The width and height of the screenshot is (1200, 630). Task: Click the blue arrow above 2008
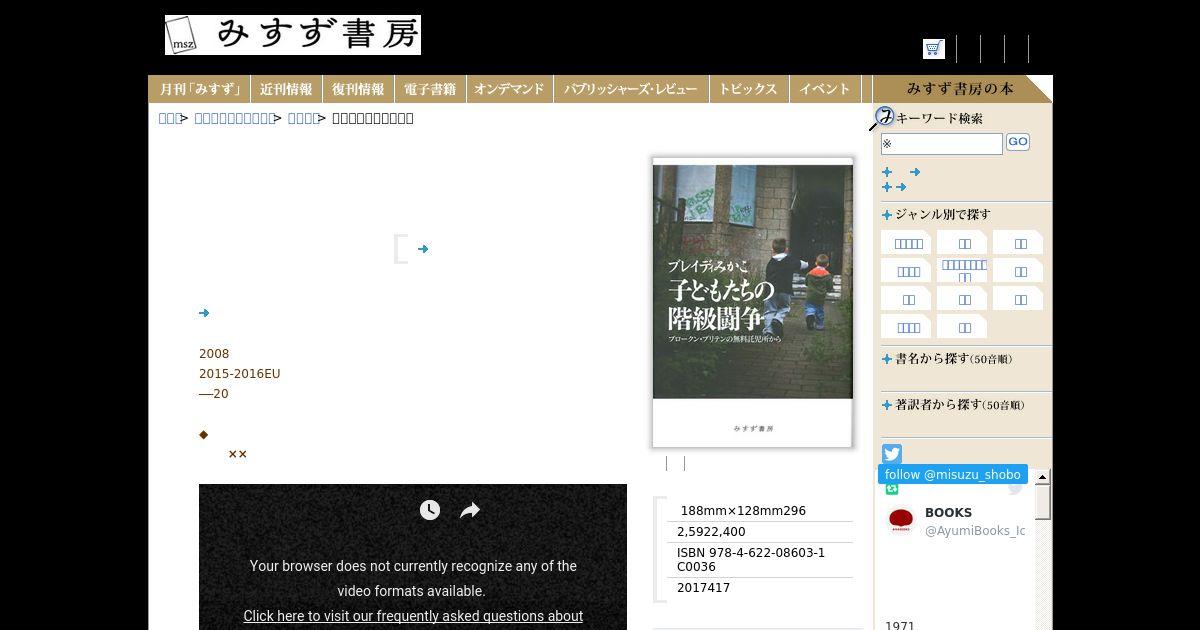click(204, 313)
